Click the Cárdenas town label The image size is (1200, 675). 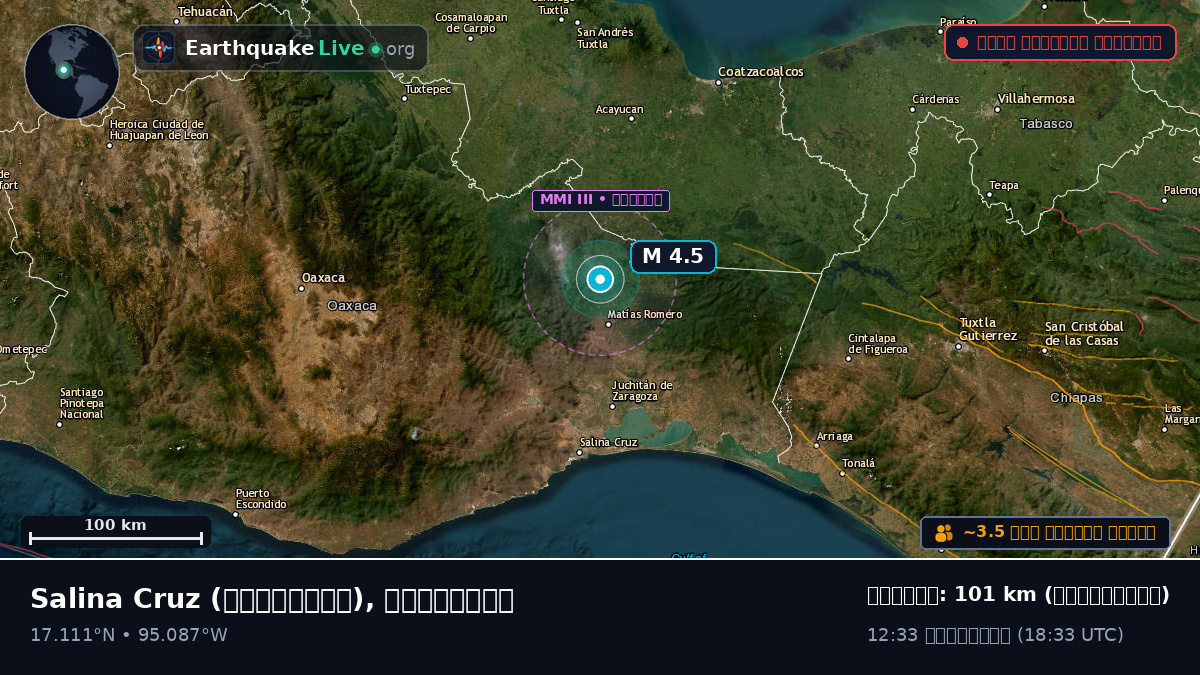point(935,99)
